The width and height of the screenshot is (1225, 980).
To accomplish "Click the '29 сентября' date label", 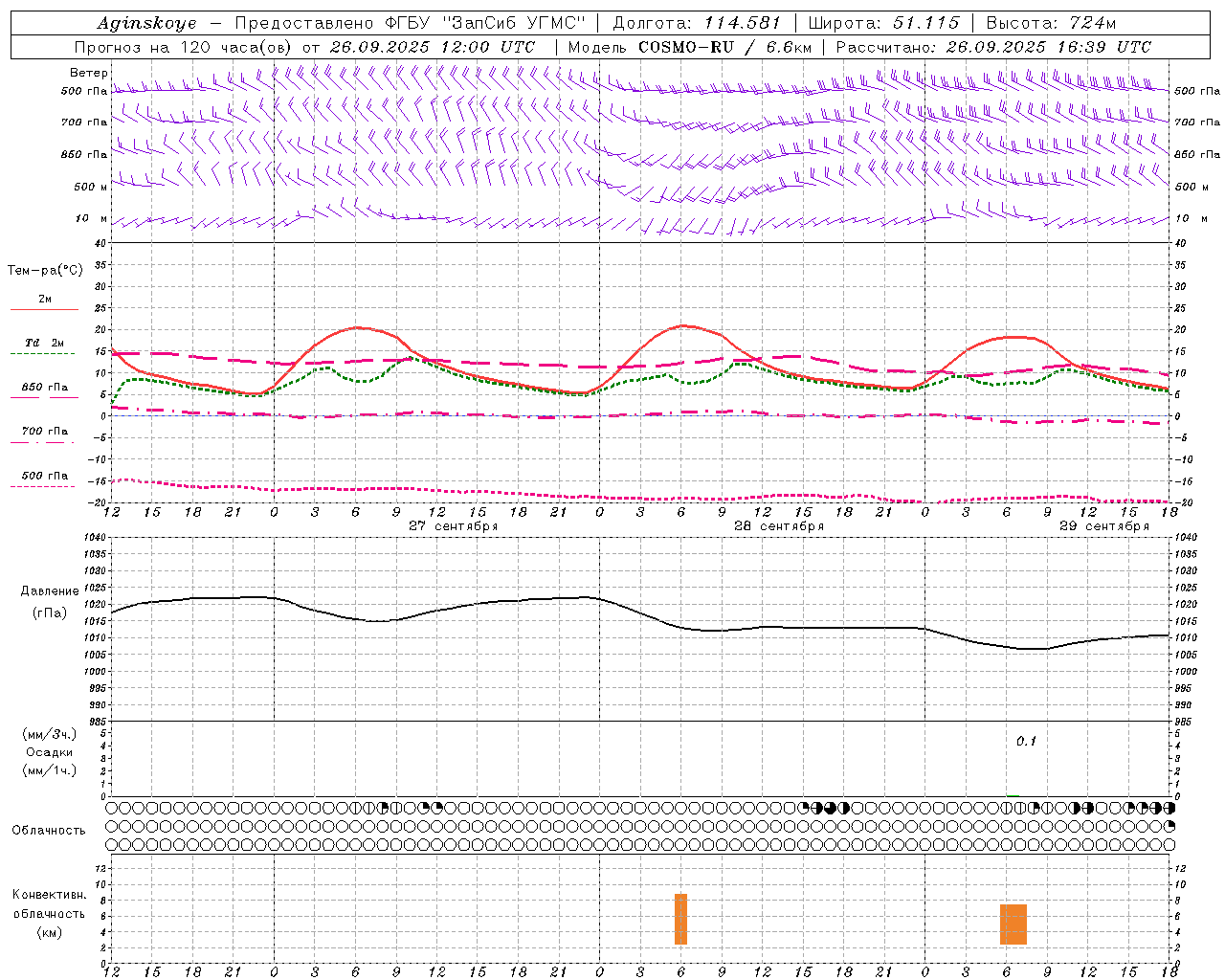I will click(x=1104, y=525).
